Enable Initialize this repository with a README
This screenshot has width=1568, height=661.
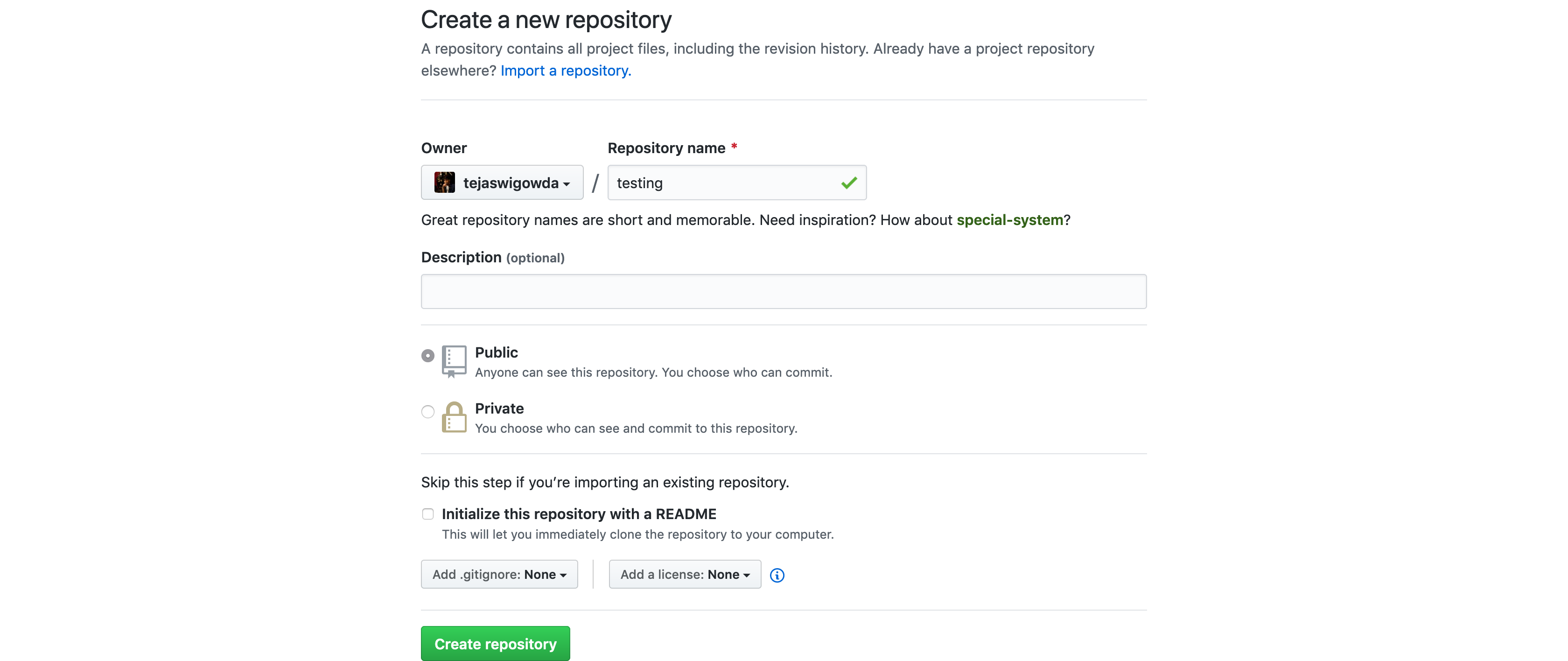click(x=428, y=513)
